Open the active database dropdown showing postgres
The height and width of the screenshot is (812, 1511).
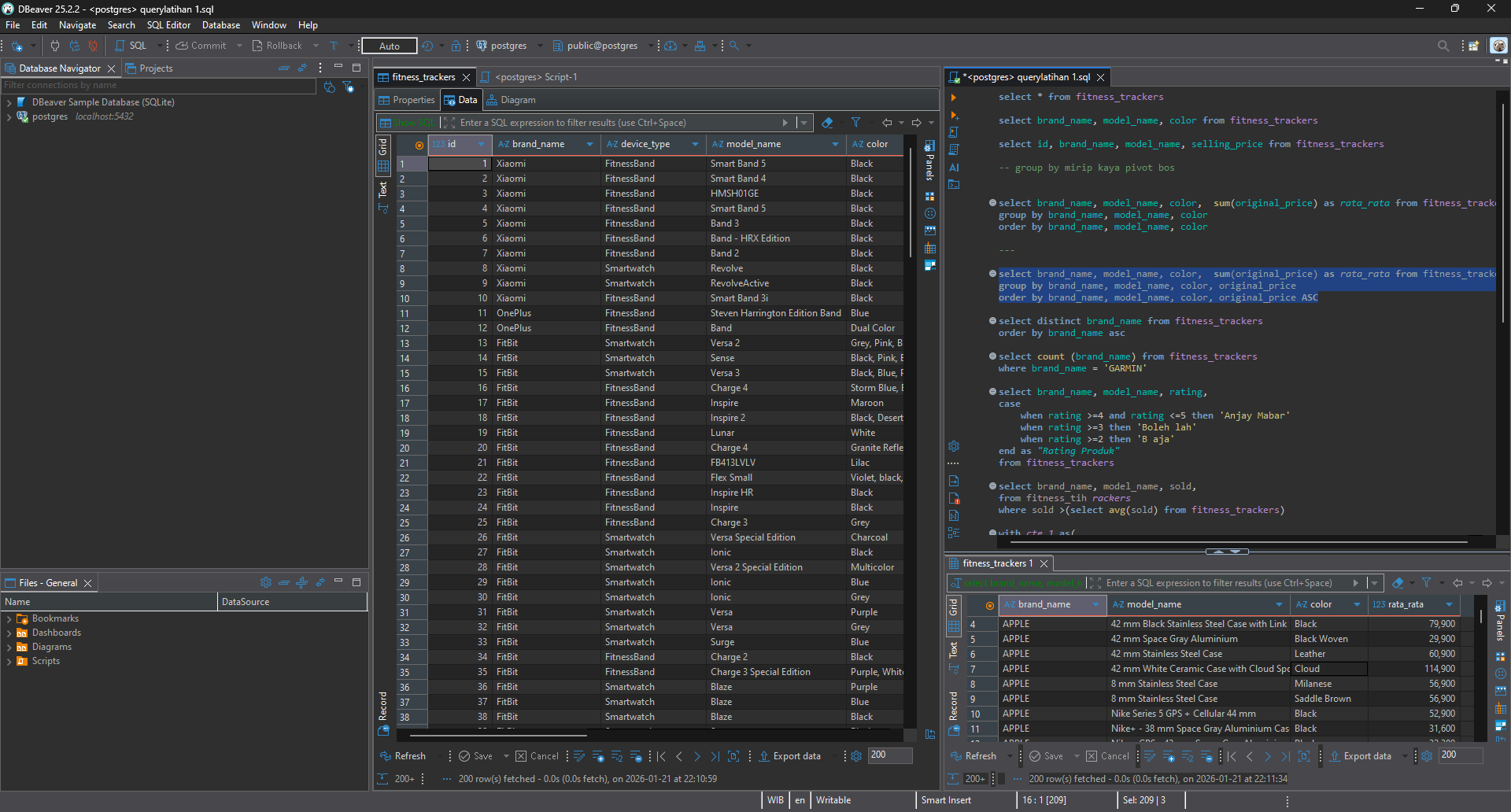540,45
